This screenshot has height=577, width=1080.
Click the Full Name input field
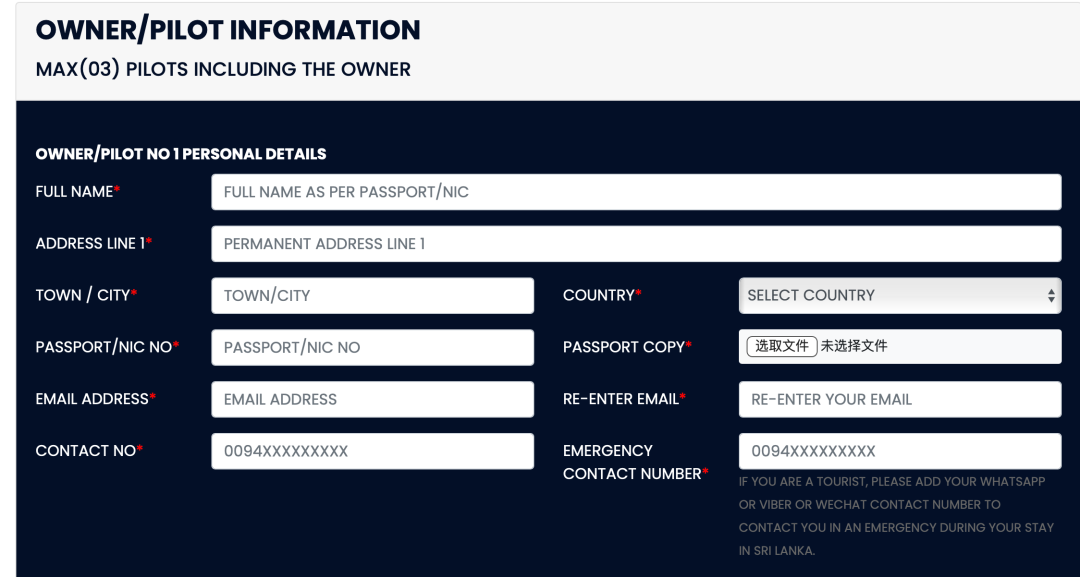(636, 192)
